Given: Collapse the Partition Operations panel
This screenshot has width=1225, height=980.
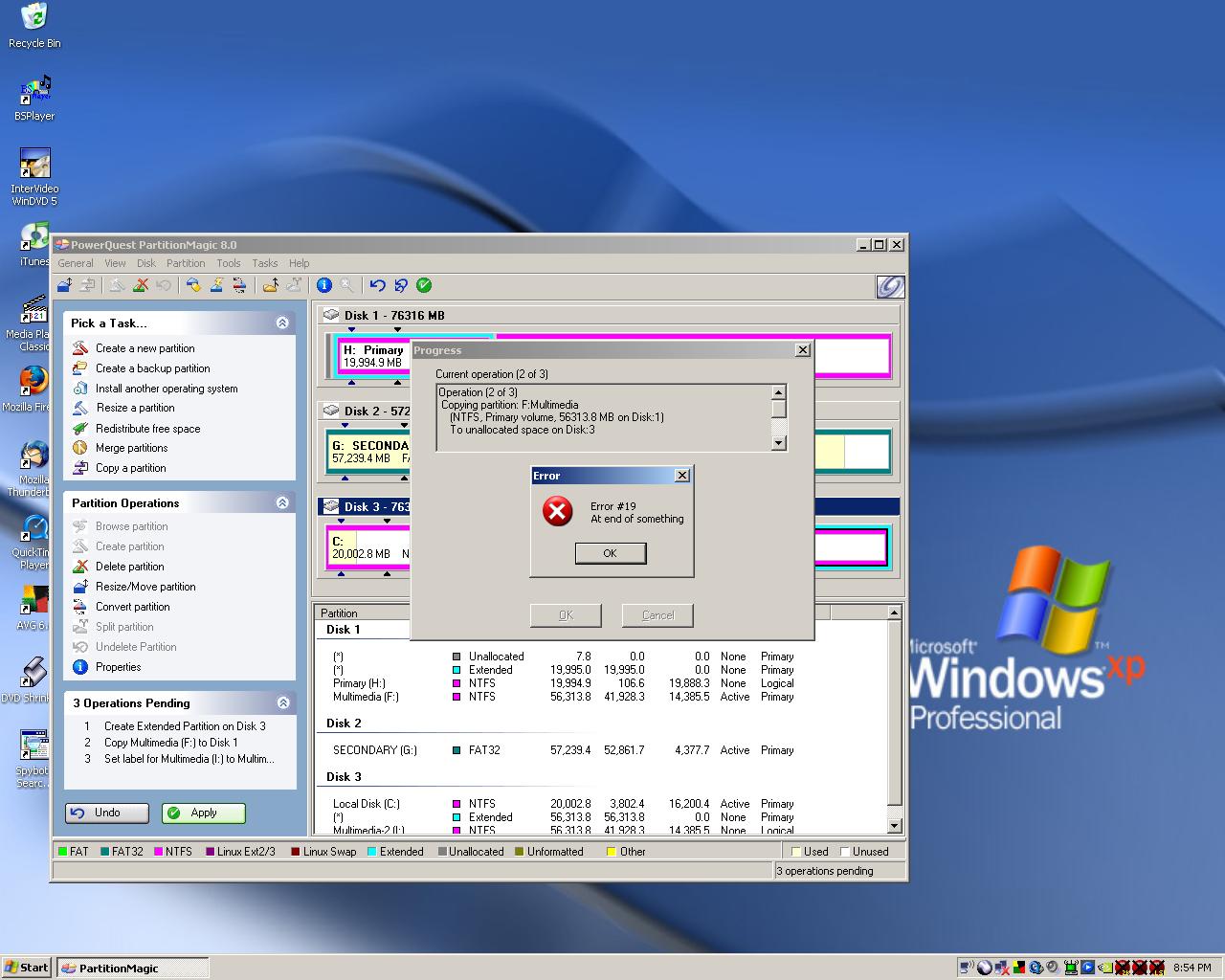Looking at the screenshot, I should [x=282, y=503].
